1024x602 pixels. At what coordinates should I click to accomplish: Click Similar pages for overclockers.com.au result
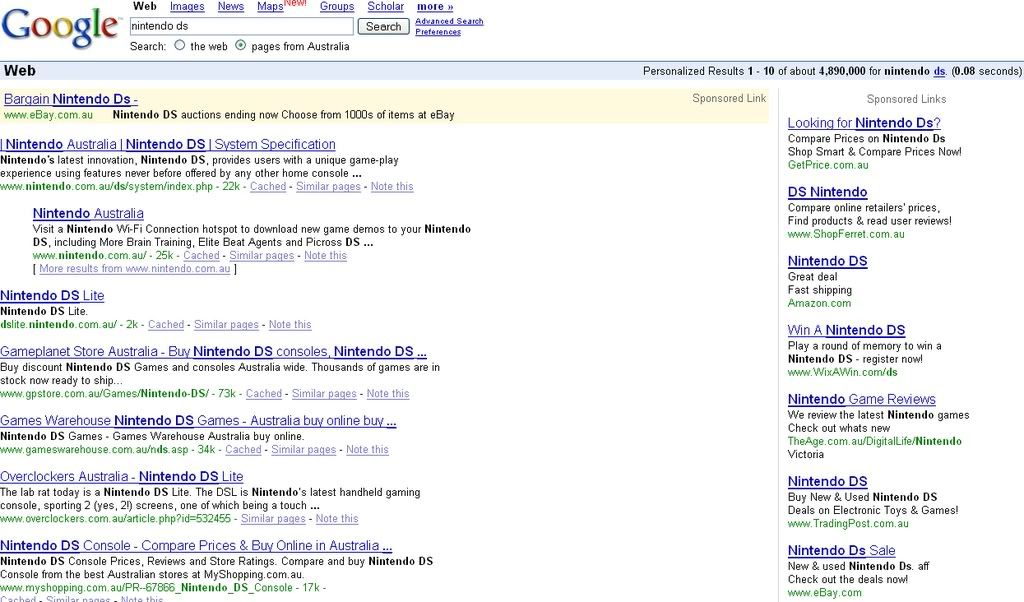tap(273, 519)
